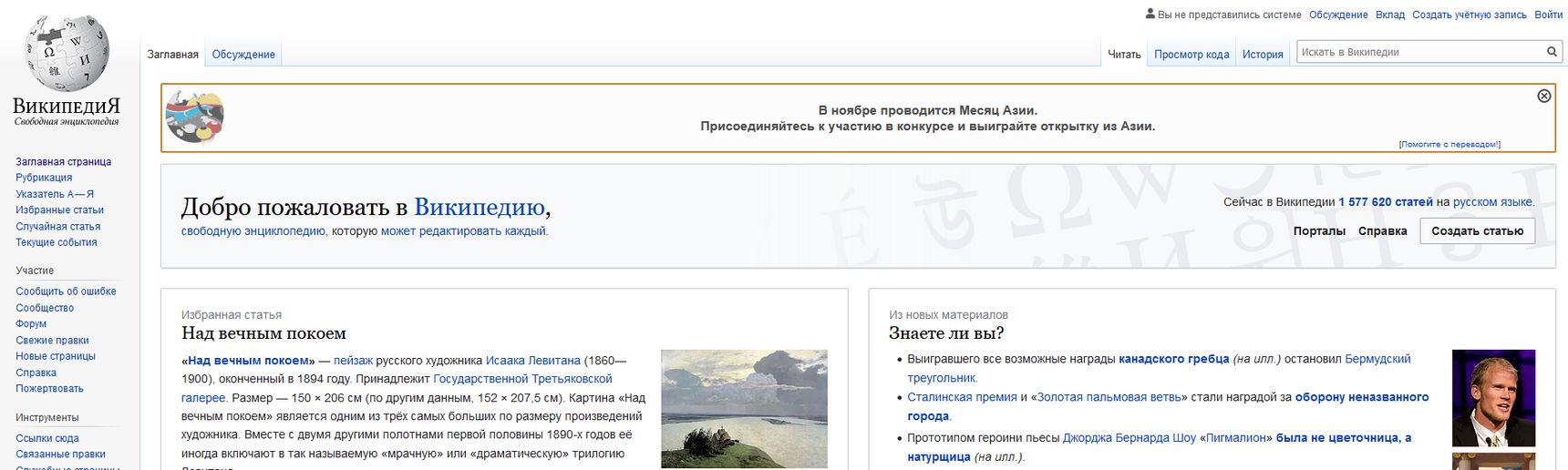This screenshot has width=1568, height=470.
Task: Click оборону неназванного города link
Action: pos(1361,397)
